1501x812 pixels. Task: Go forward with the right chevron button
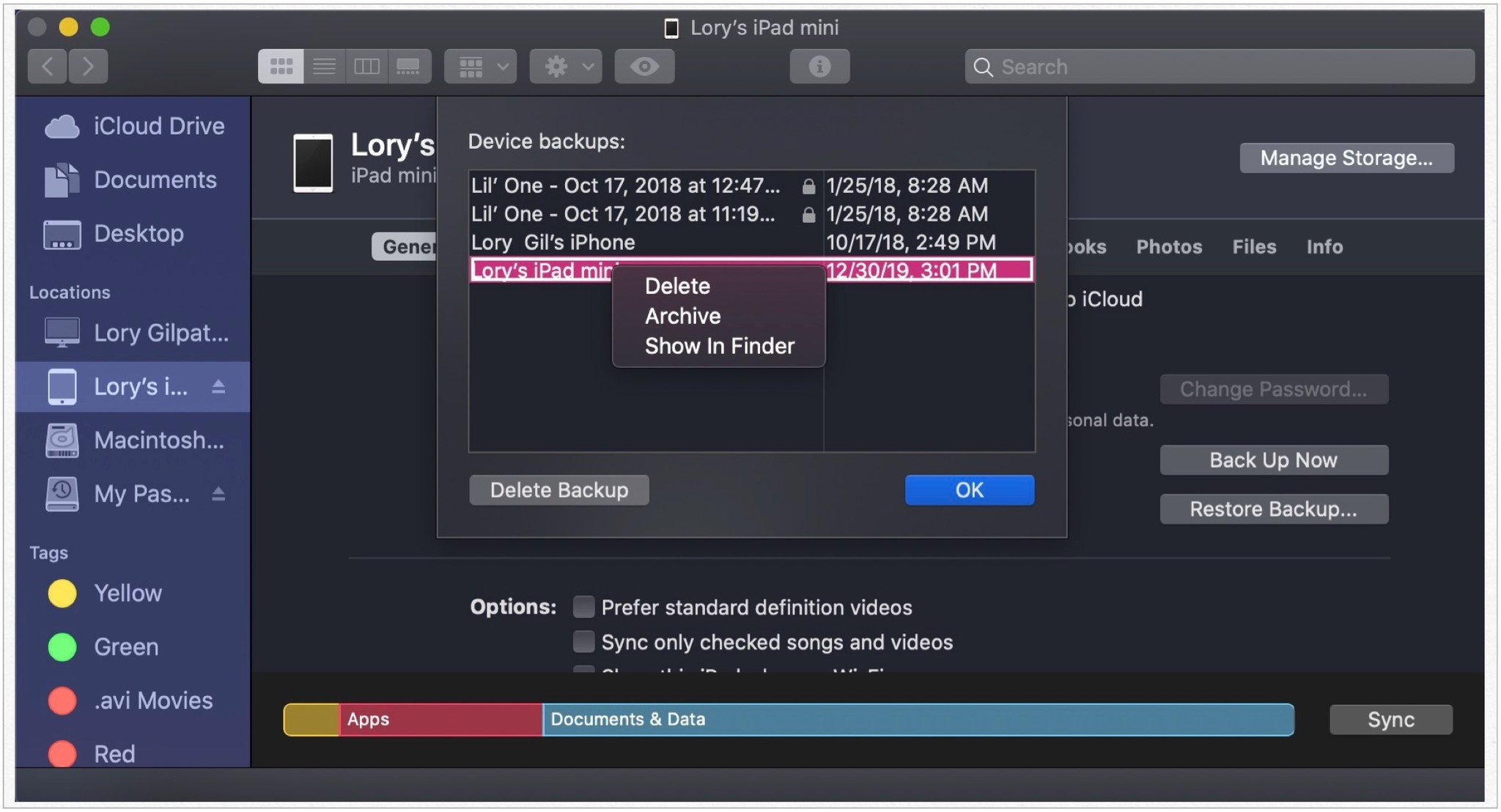88,67
